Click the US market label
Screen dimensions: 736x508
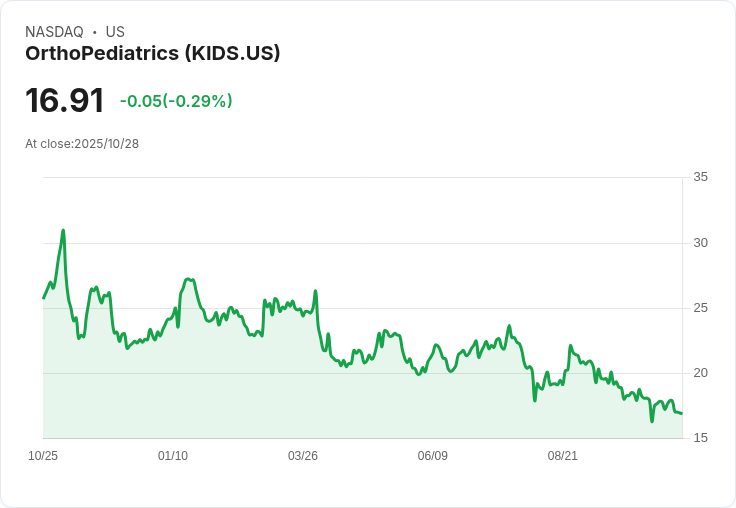(x=115, y=32)
